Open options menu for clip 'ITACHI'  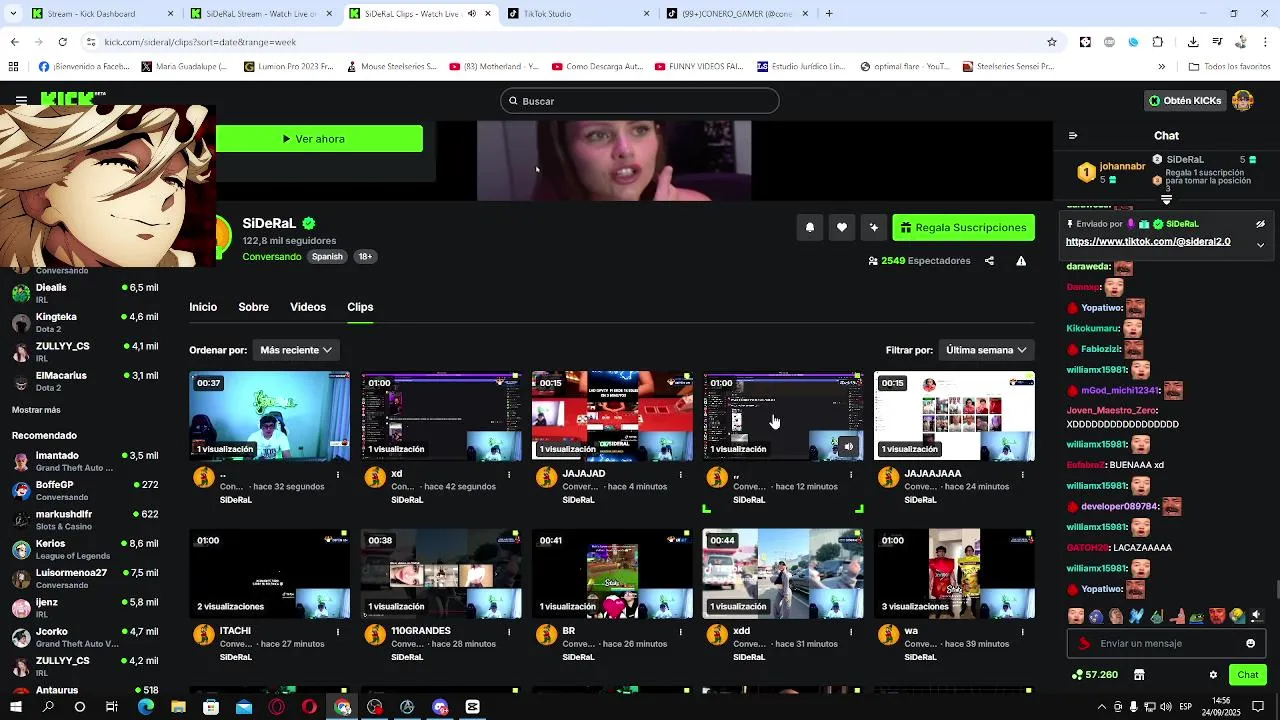338,632
